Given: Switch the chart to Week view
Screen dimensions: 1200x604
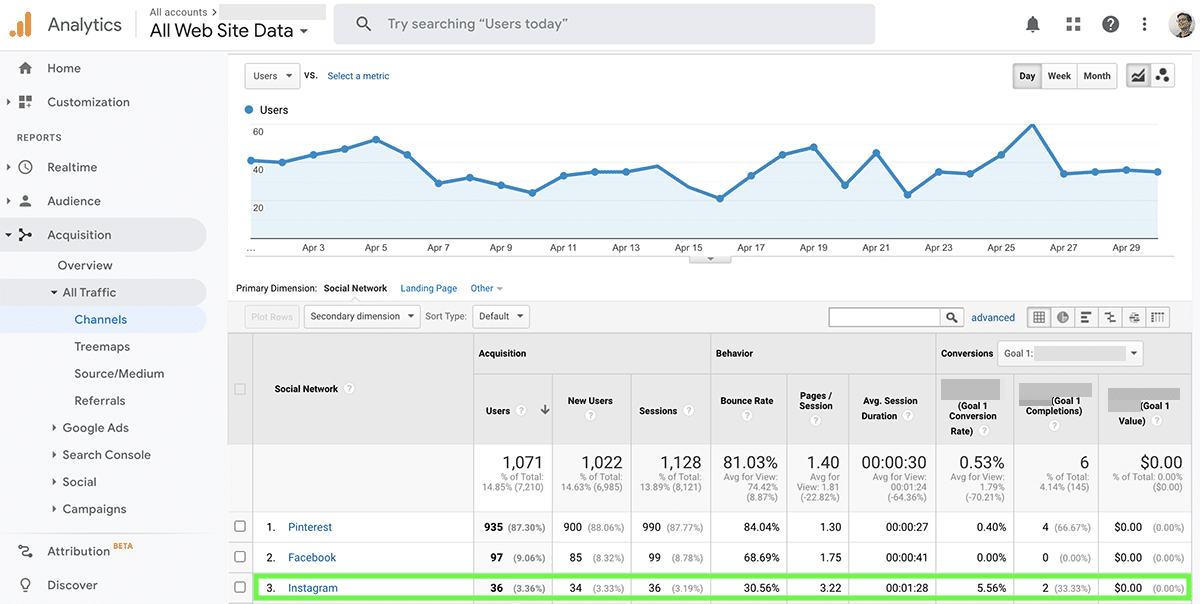Looking at the screenshot, I should (x=1059, y=75).
